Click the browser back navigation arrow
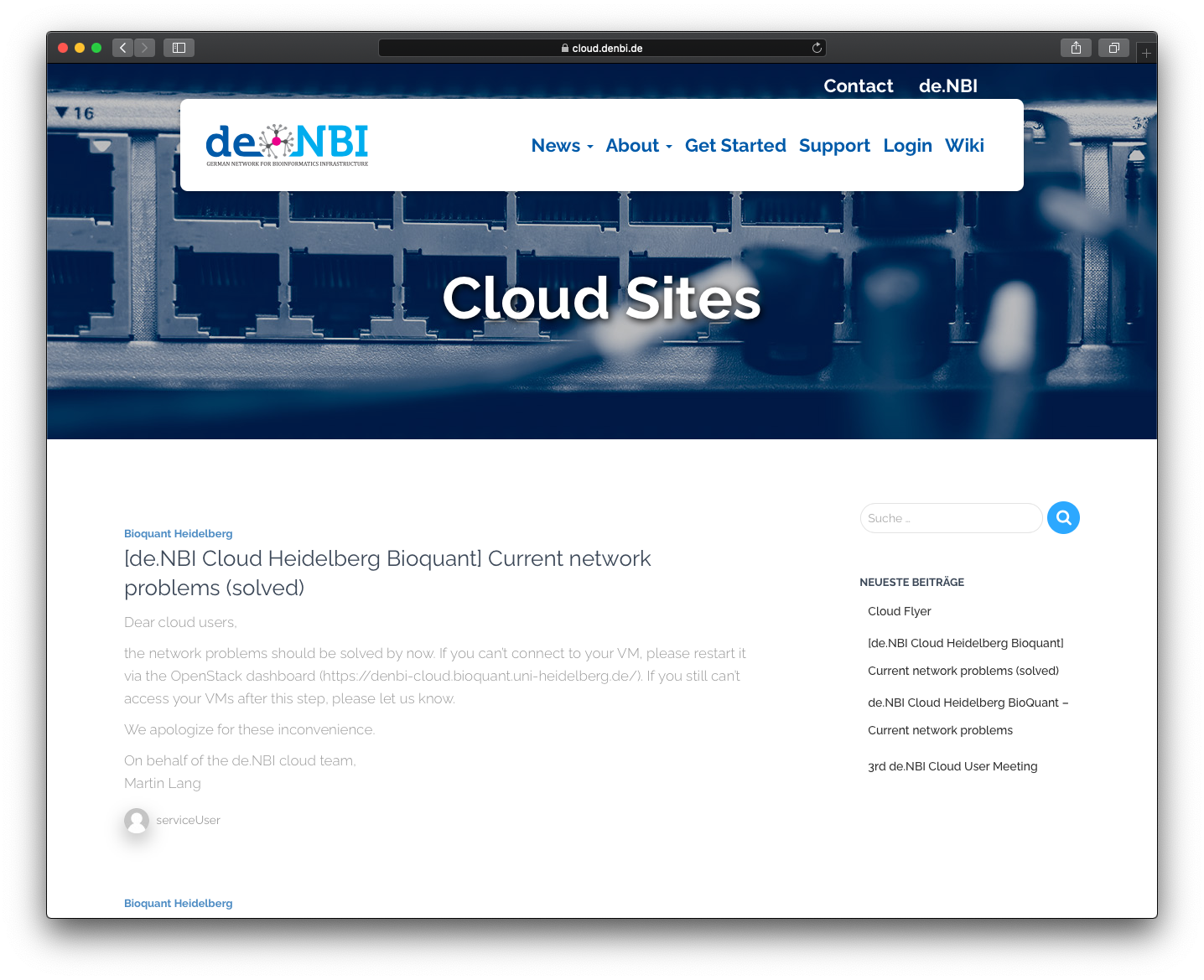The height and width of the screenshot is (980, 1204). point(122,48)
